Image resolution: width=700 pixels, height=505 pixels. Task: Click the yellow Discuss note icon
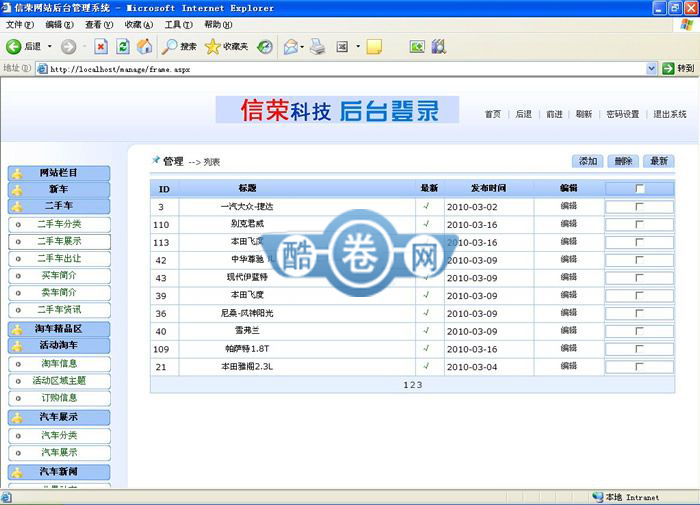(374, 46)
